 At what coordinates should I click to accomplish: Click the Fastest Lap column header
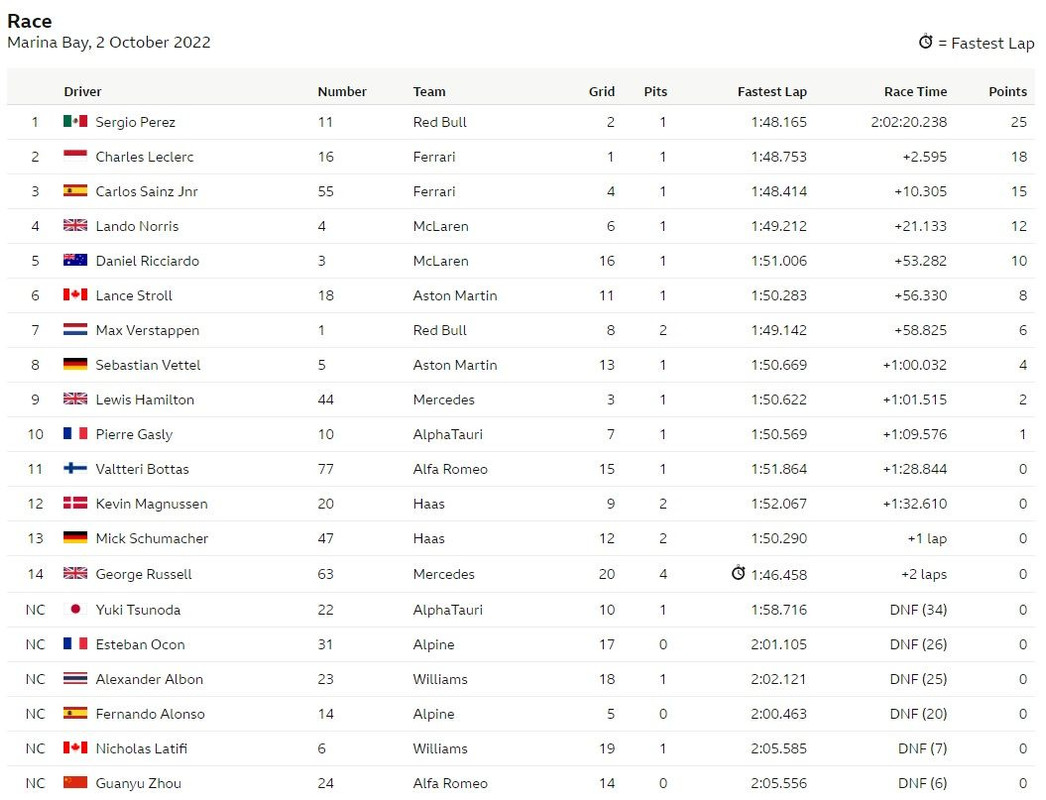coord(772,91)
